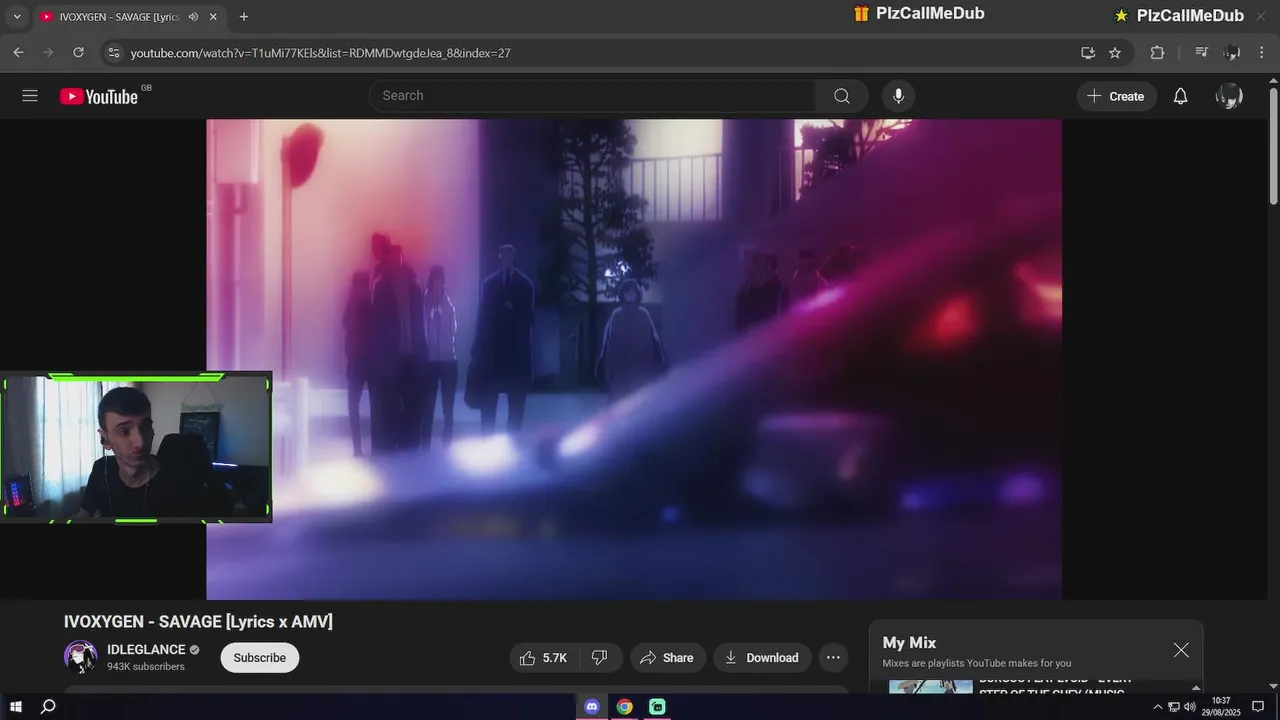Screen dimensions: 1280x720
Task: Open the My Mix playlist title
Action: 909,643
